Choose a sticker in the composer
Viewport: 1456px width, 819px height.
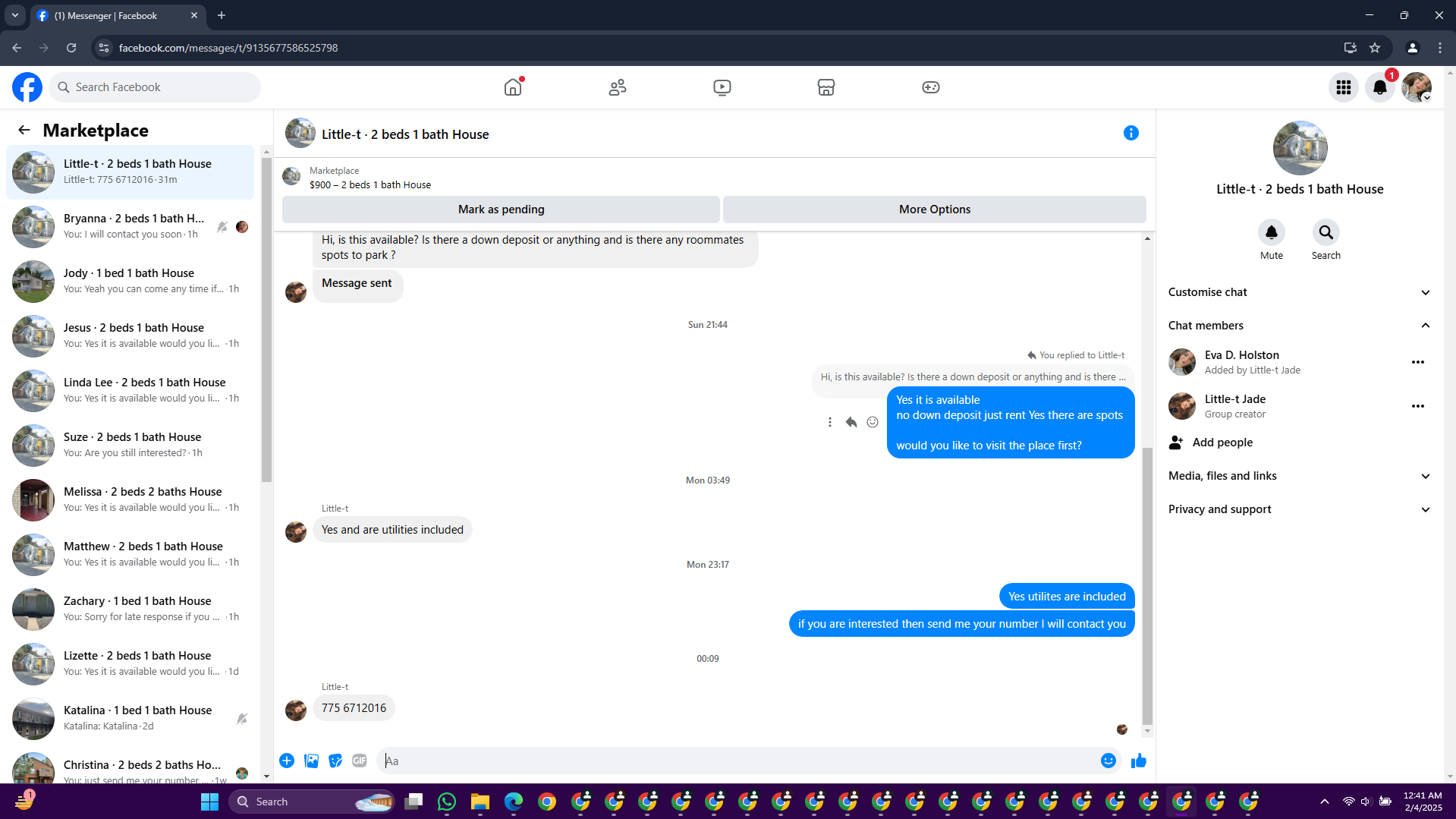[x=335, y=761]
